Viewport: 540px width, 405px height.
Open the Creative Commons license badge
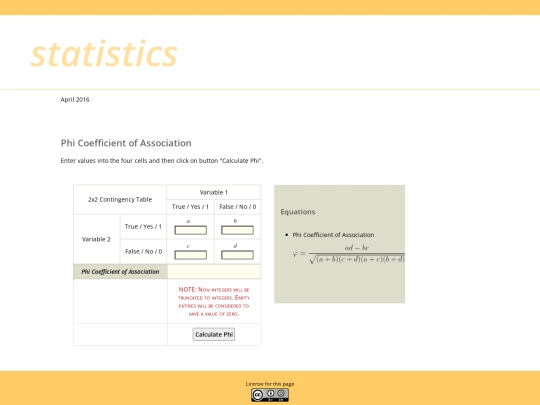(270, 395)
